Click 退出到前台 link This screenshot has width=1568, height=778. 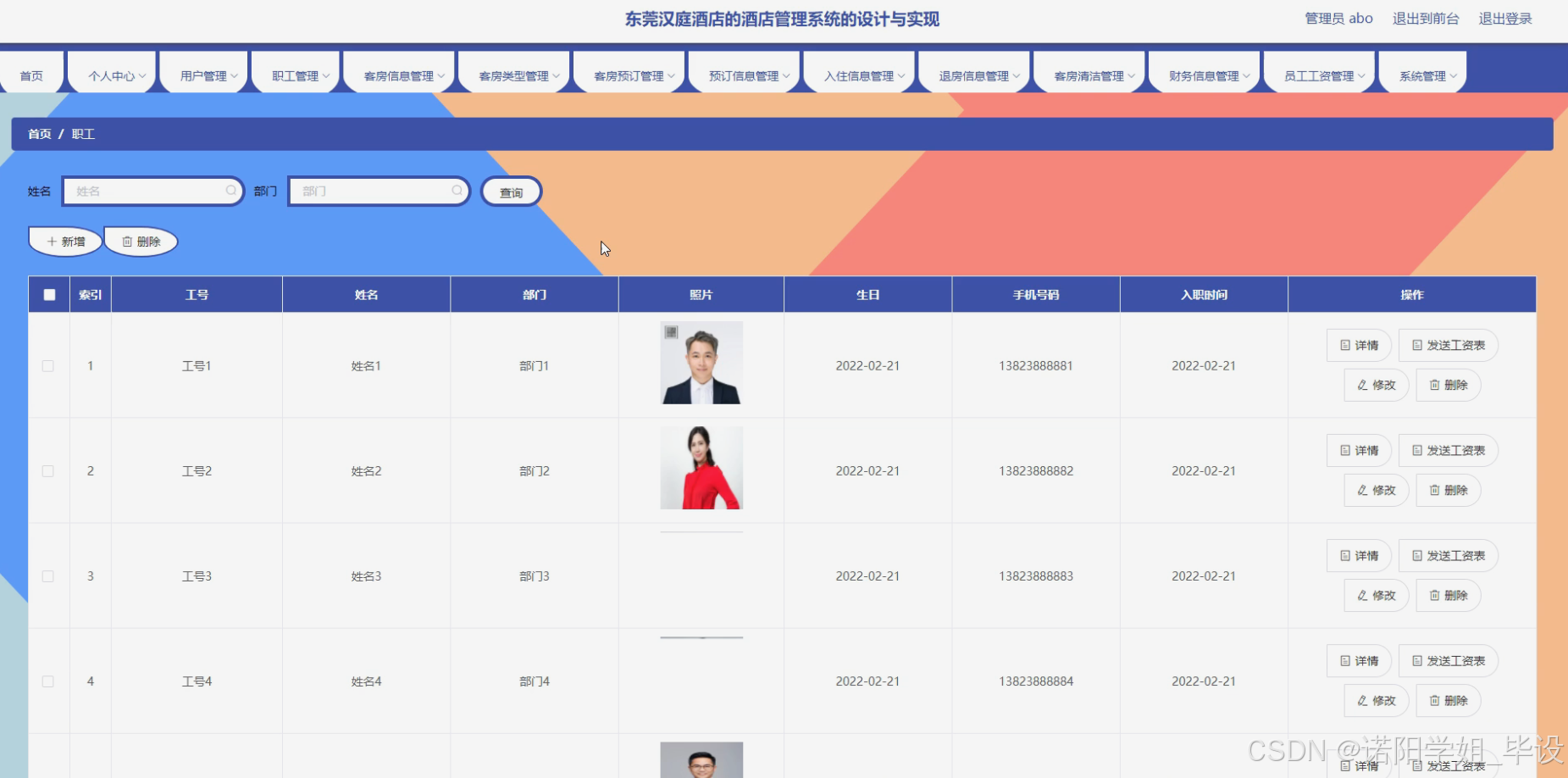point(1426,19)
